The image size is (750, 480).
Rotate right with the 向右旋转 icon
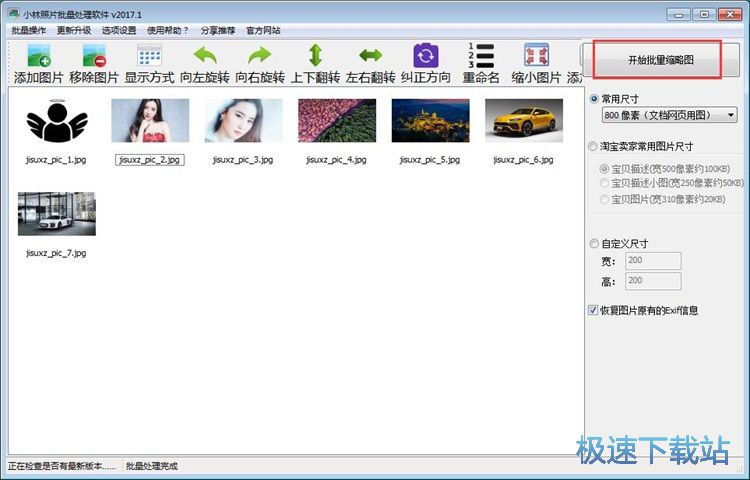pos(260,55)
